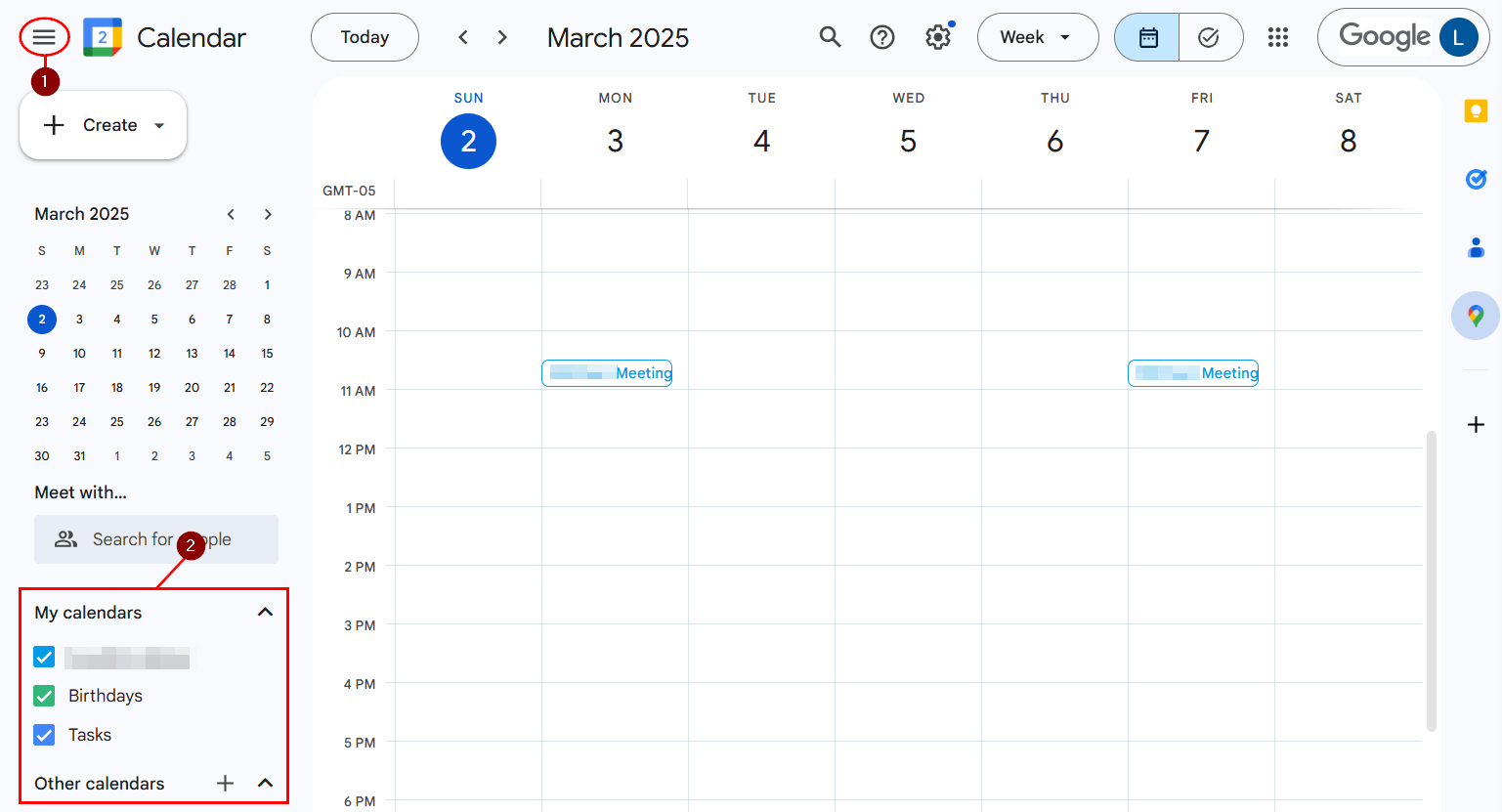1502x812 pixels.
Task: Select March 14 in mini calendar
Action: (x=230, y=354)
